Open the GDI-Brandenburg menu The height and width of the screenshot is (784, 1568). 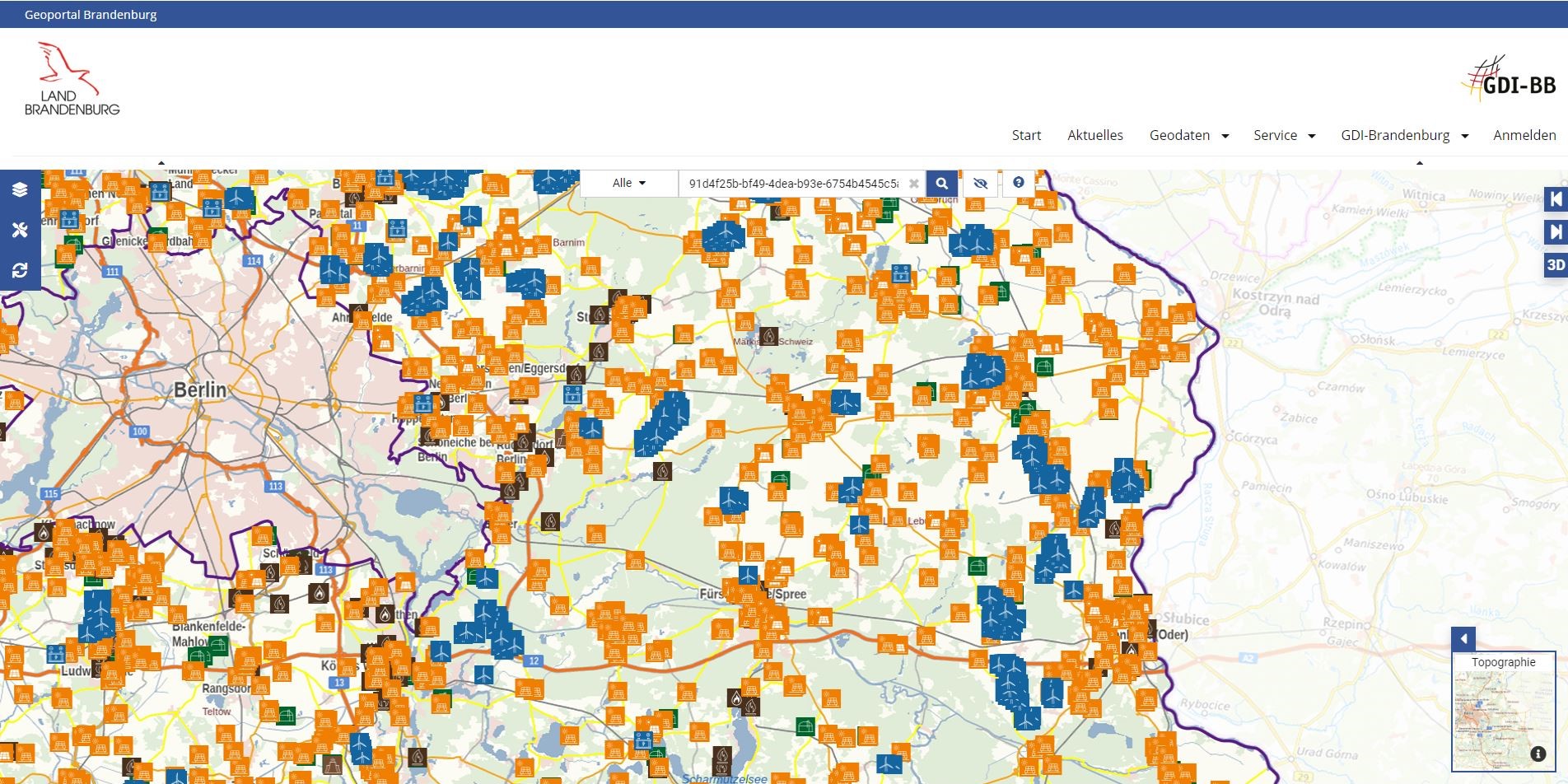tap(1398, 135)
